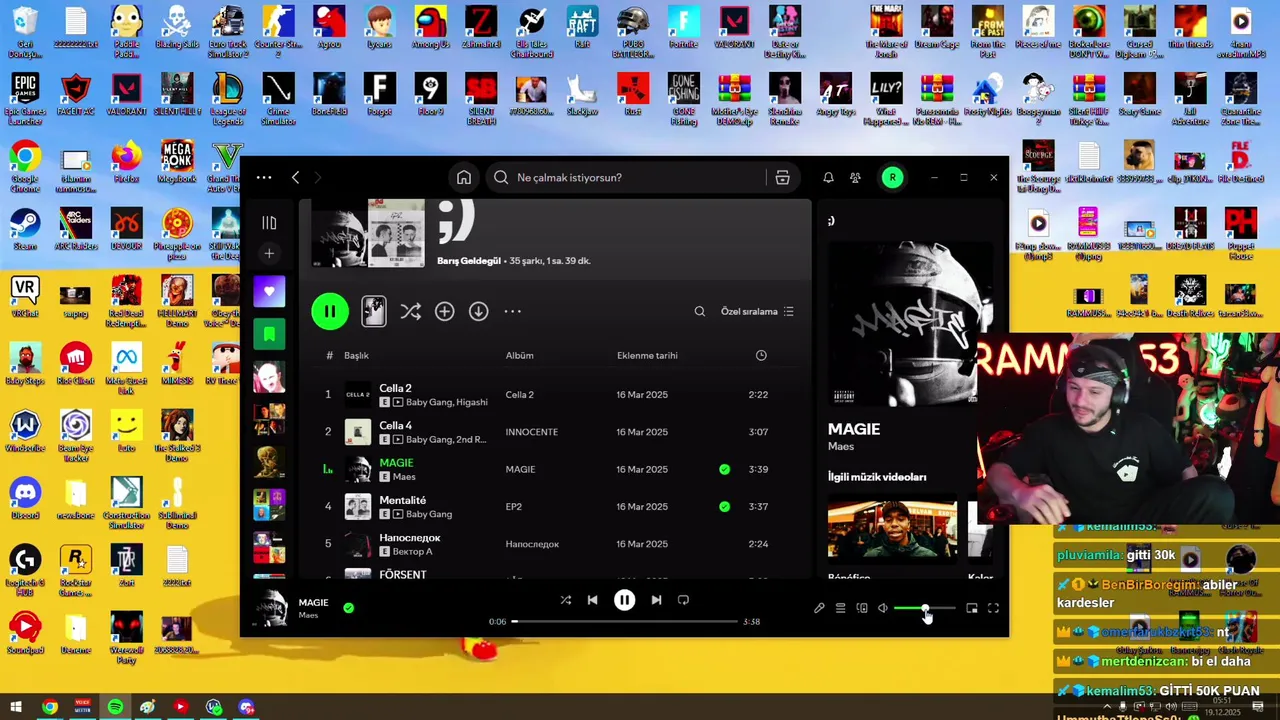
Task: Select the Raft desktop game icon
Action: tap(582, 27)
